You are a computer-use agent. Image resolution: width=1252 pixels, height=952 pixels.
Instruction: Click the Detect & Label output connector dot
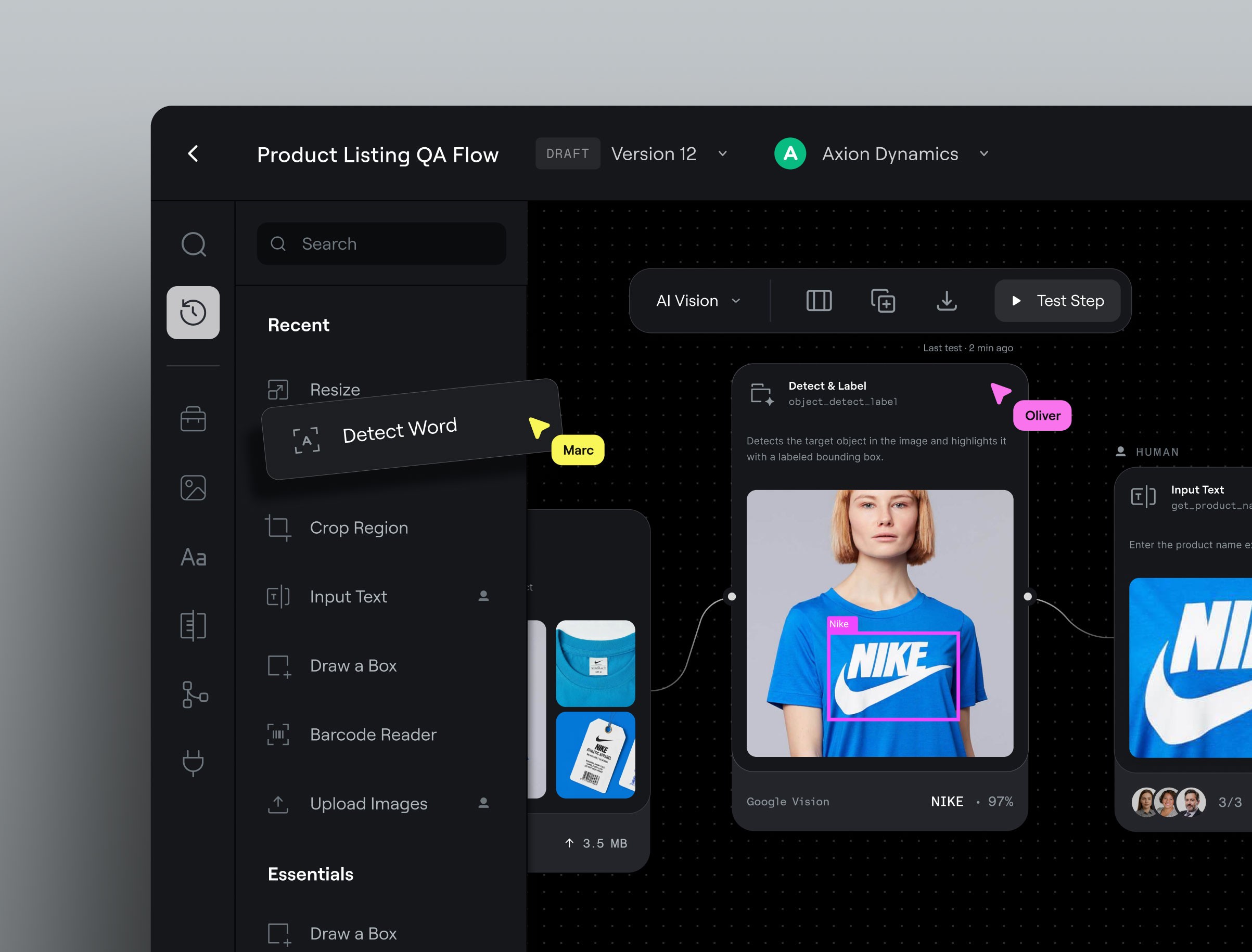[1028, 597]
